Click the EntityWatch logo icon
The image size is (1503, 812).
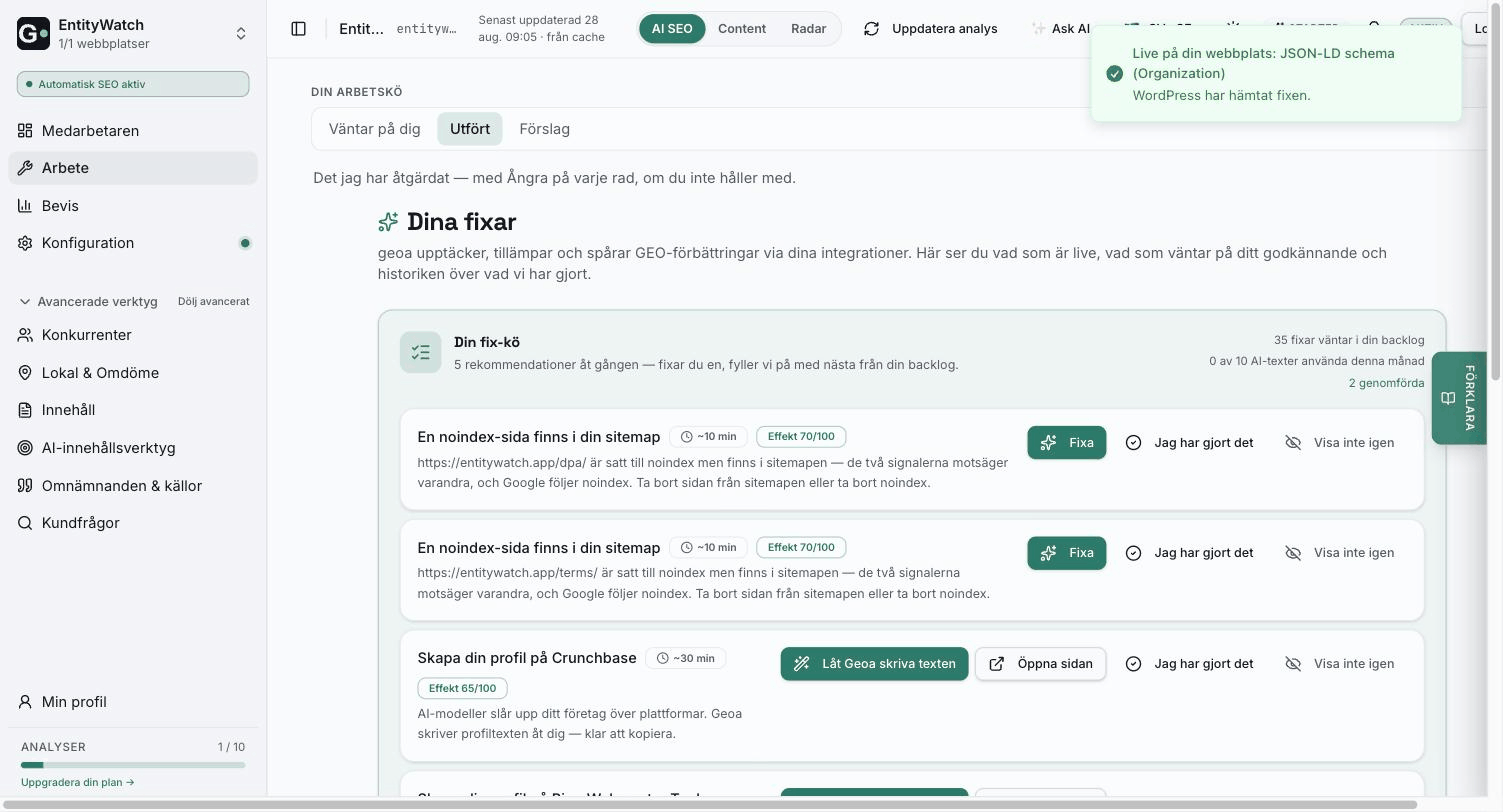click(x=33, y=33)
